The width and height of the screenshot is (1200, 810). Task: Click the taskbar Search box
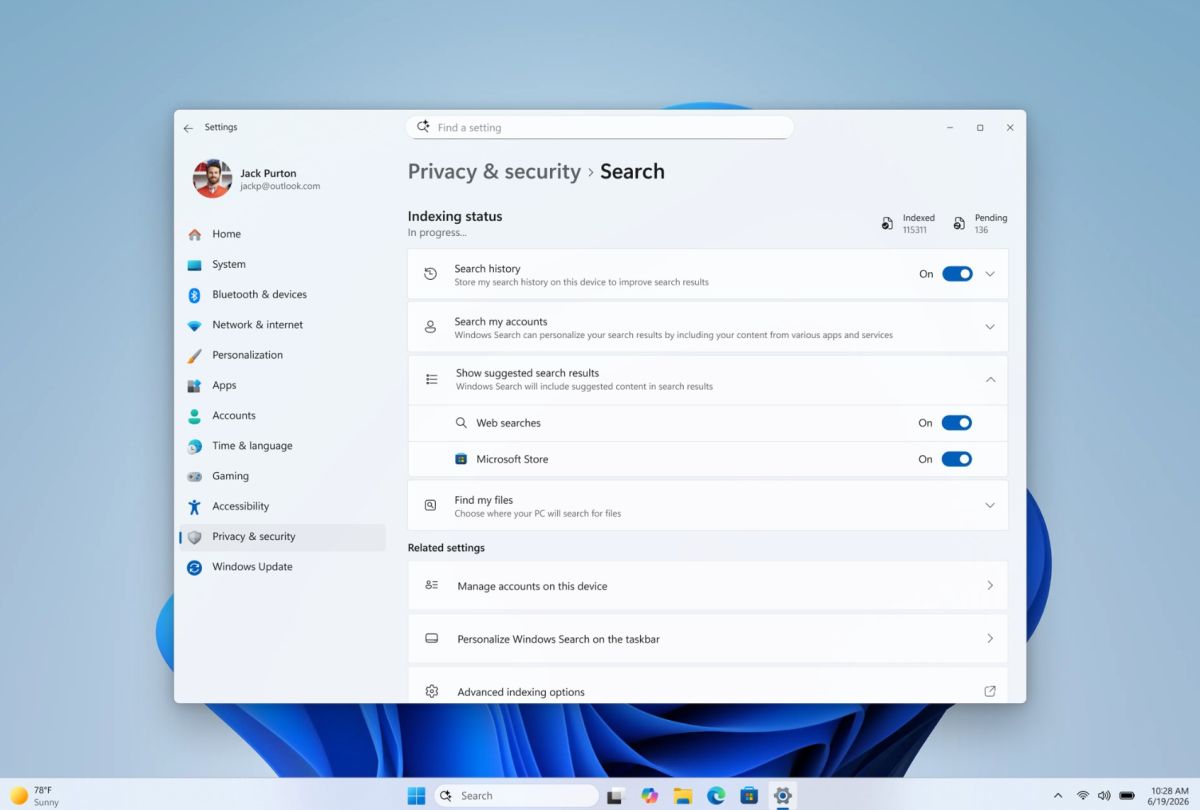[516, 795]
